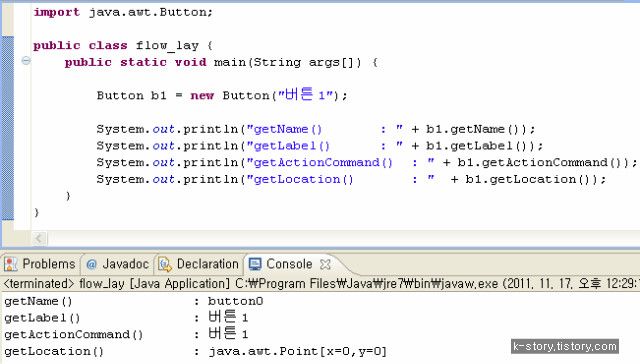Image resolution: width=640 pixels, height=364 pixels.
Task: Close the Console view with X
Action: pos(325,264)
